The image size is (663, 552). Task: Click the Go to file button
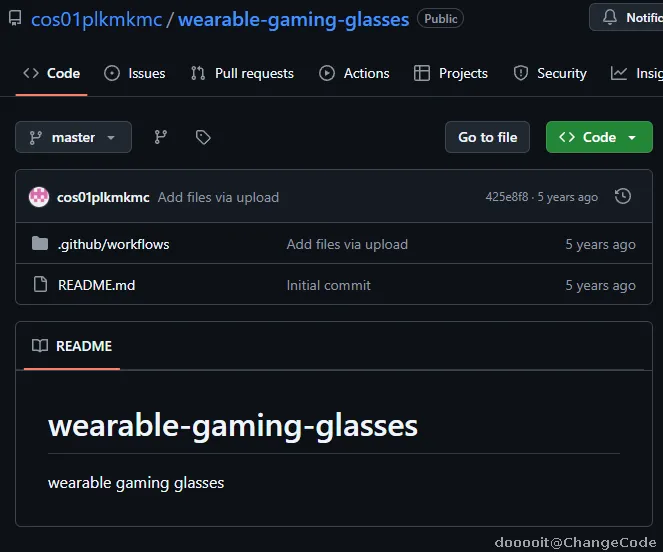coord(487,137)
